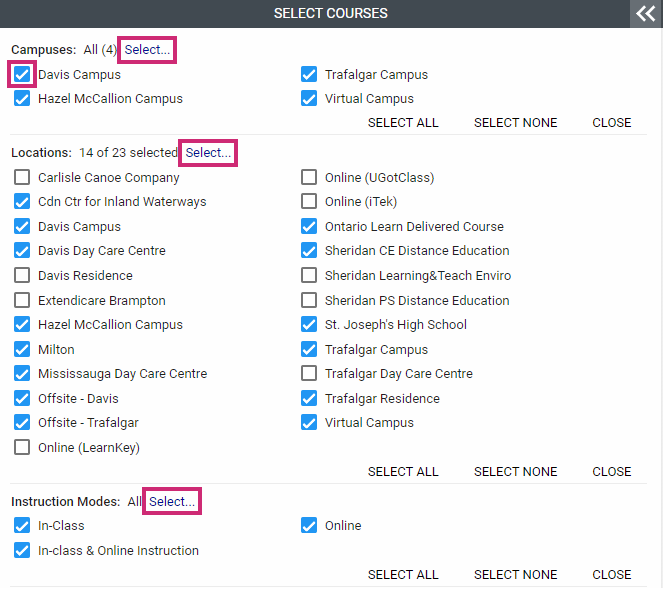Check the Carlisle Canoe Company location
Screen dimensions: 663x589
22,178
